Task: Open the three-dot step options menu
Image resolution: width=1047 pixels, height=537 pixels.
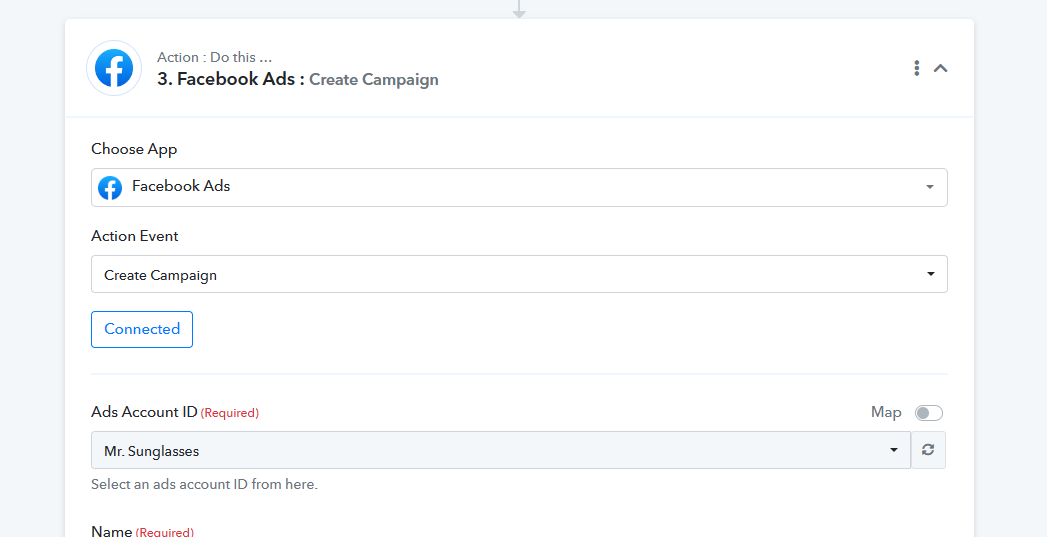Action: tap(917, 68)
